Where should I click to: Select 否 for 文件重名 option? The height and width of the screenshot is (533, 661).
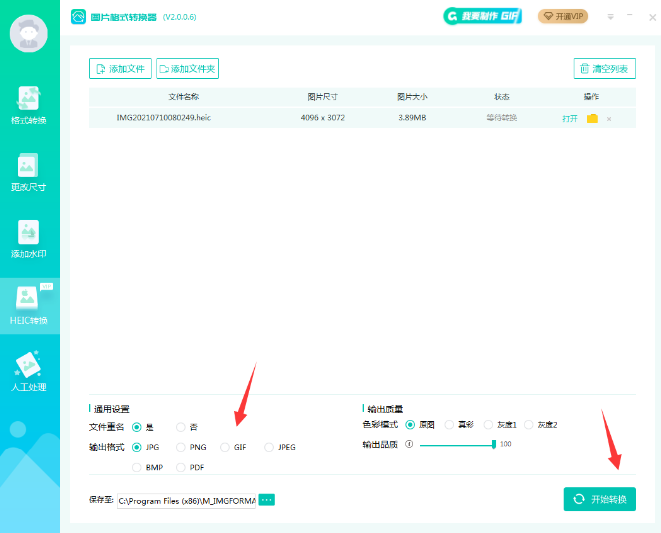181,427
